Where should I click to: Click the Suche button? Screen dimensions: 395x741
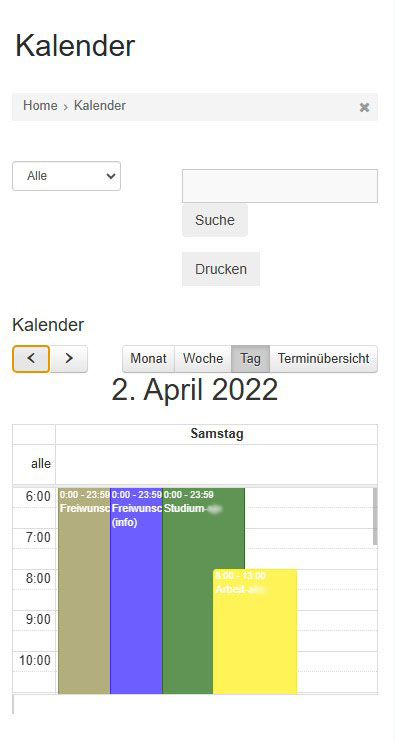pyautogui.click(x=215, y=220)
